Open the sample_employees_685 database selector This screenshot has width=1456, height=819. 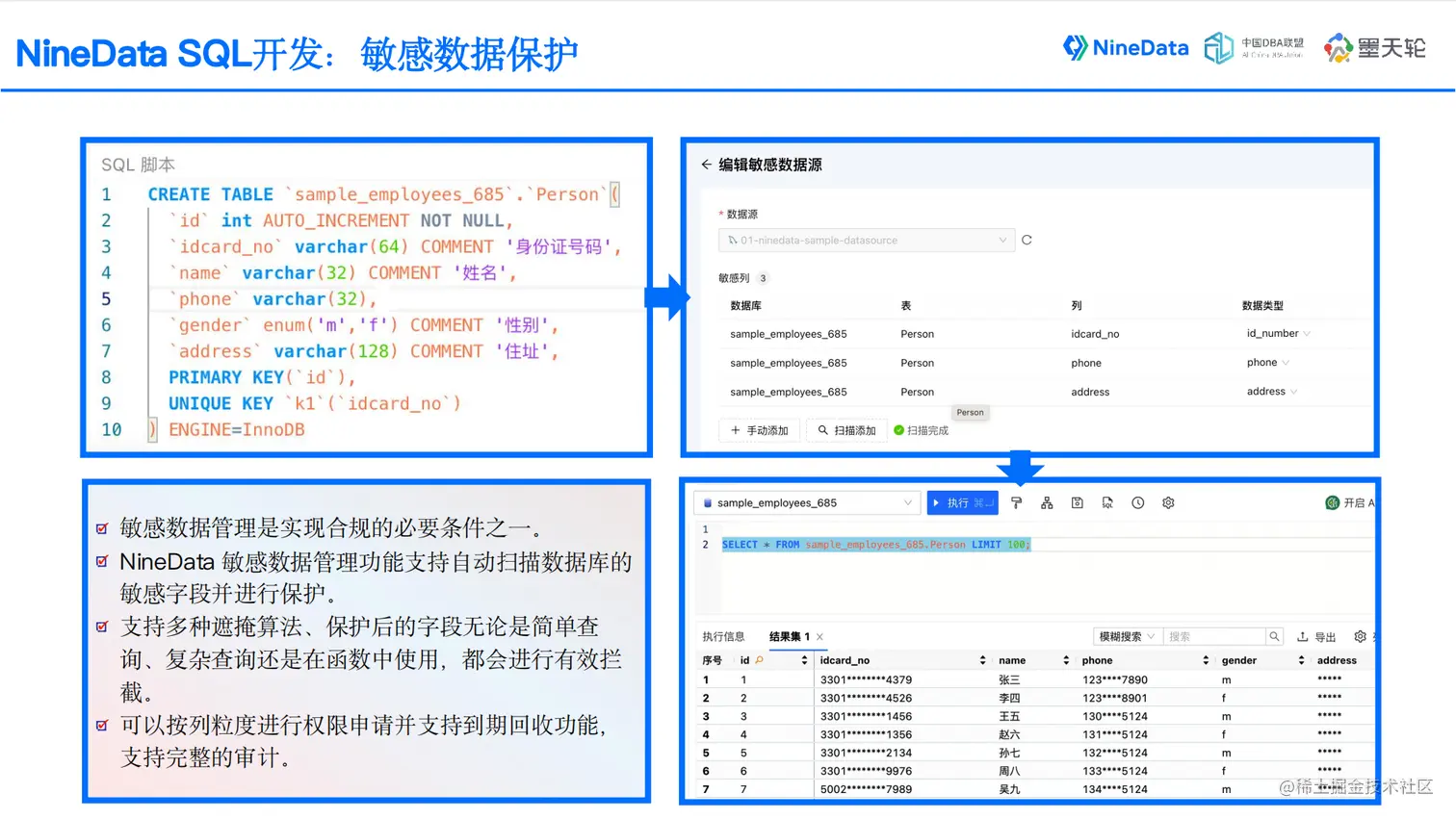[x=806, y=502]
